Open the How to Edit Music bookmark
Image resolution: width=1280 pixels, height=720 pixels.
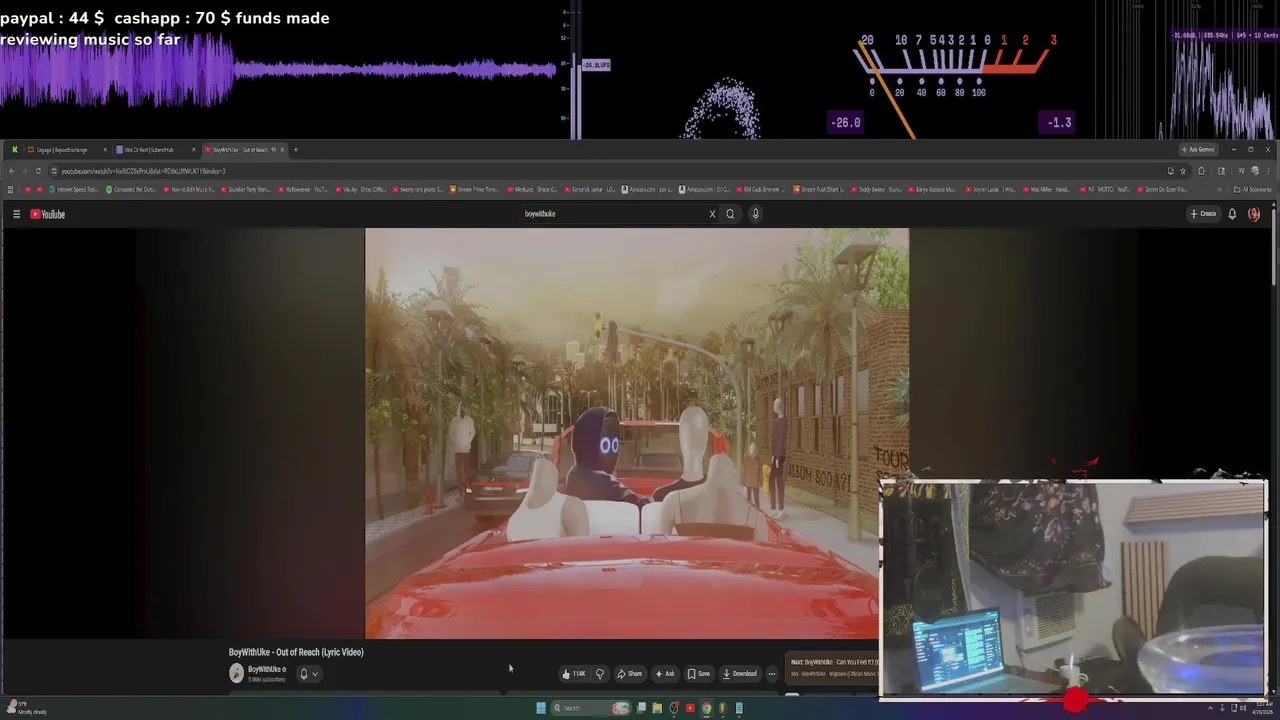click(187, 189)
